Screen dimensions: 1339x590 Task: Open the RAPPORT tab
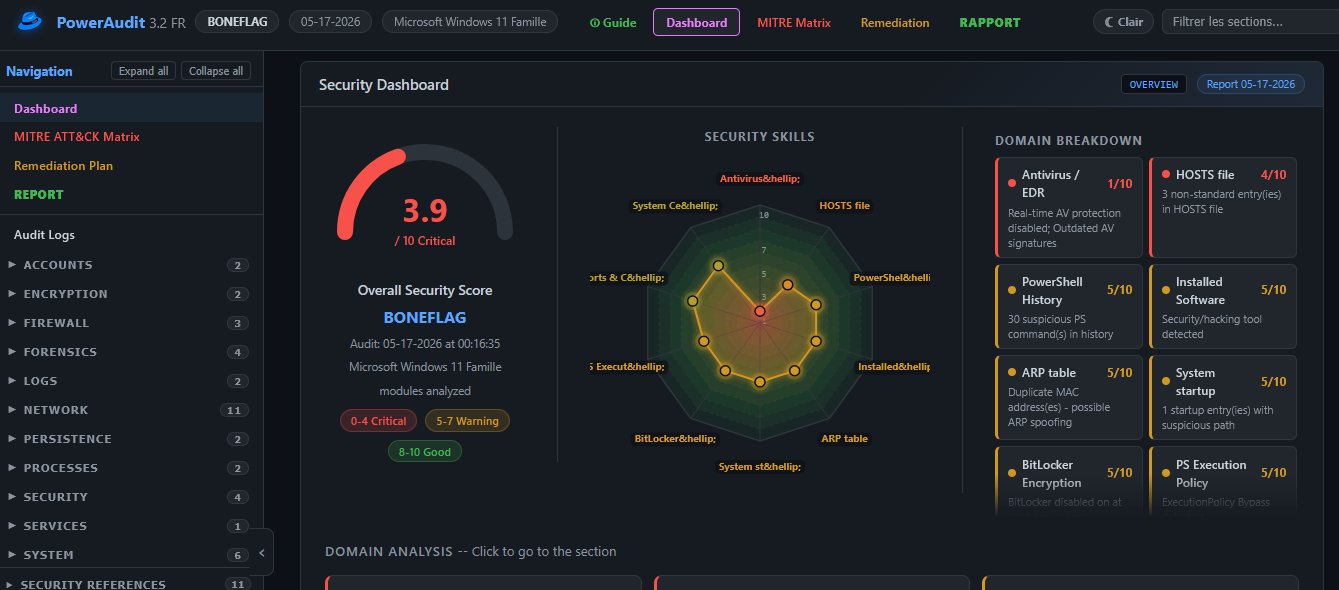coord(990,22)
